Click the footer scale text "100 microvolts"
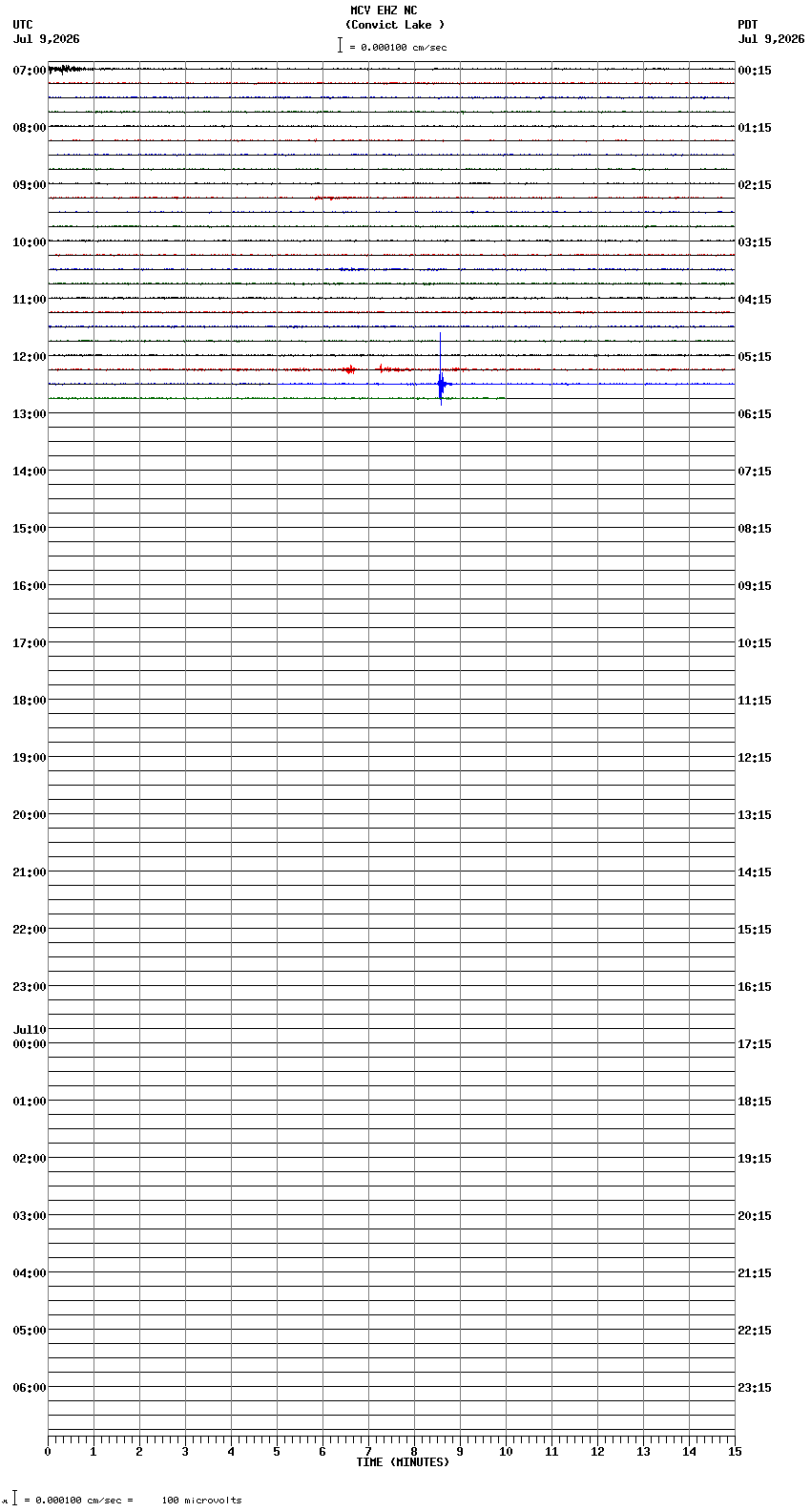The image size is (811, 1512). point(201,1501)
